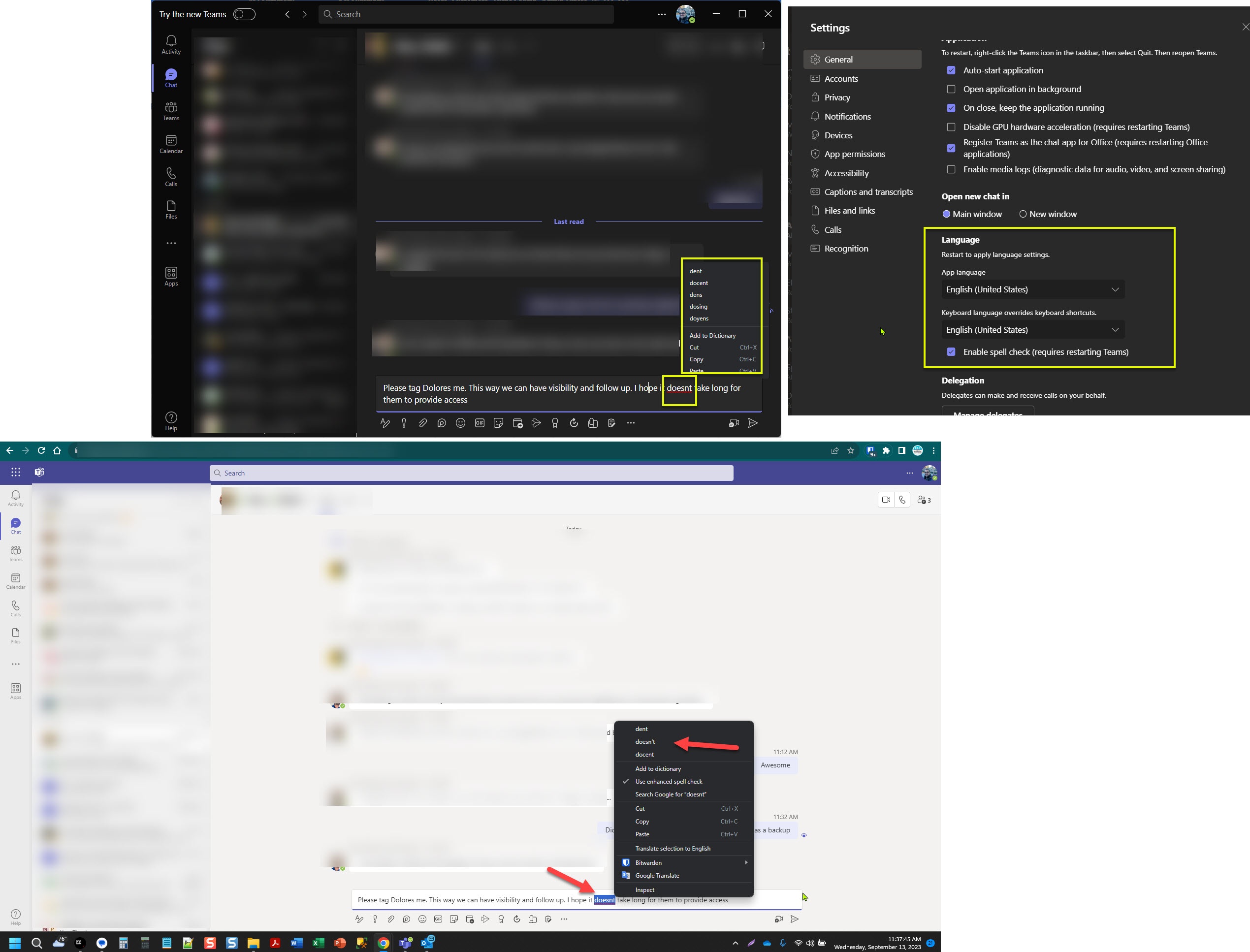
Task: Uncheck Auto-start application
Action: pos(951,70)
